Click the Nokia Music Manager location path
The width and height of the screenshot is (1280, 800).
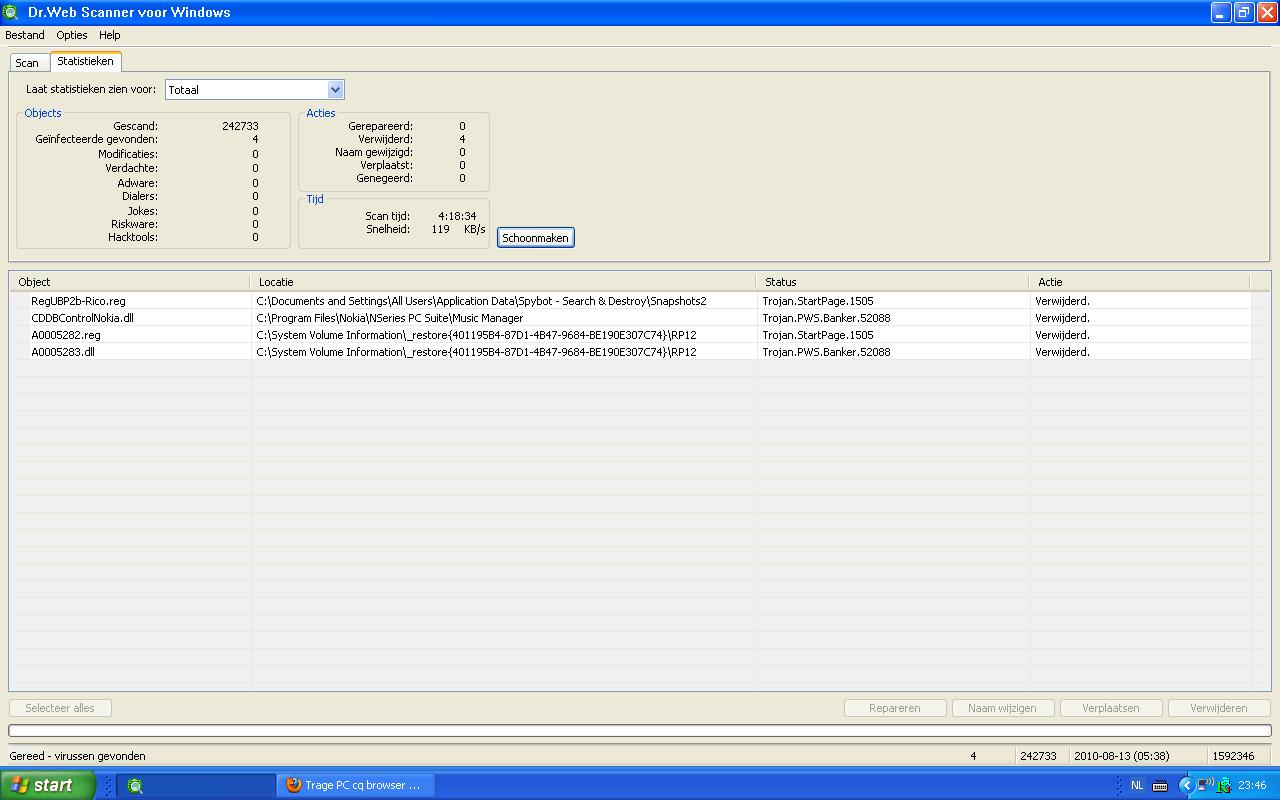click(390, 318)
